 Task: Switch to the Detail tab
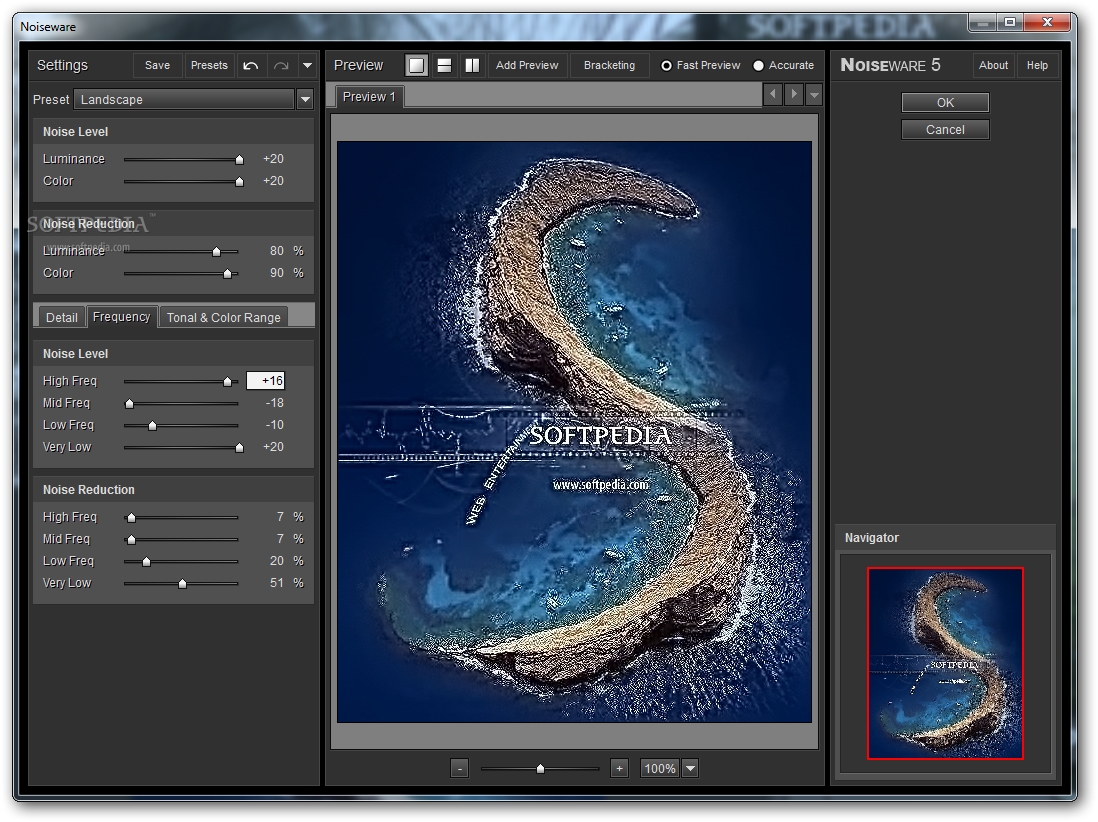62,317
